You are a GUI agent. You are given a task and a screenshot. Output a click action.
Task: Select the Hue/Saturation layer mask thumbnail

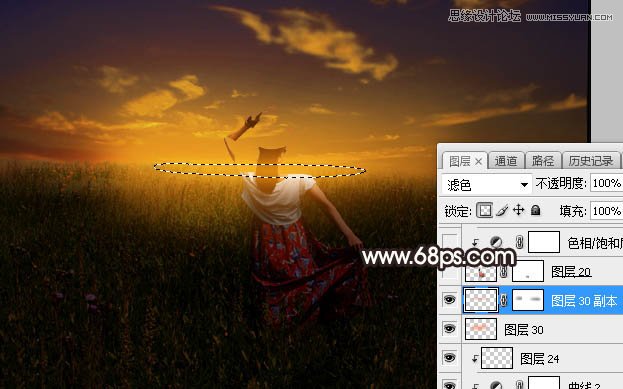(544, 242)
